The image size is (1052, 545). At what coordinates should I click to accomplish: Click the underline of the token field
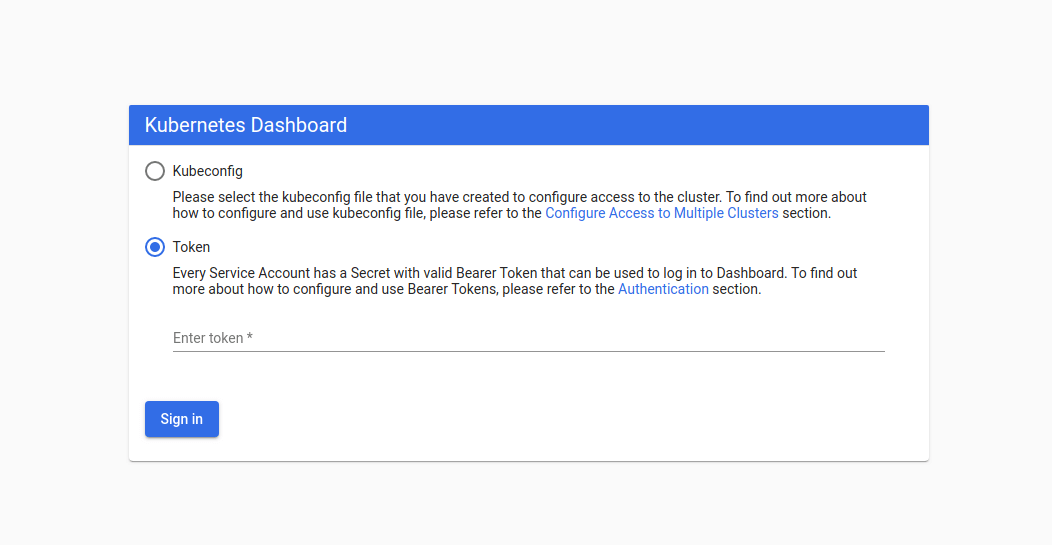pyautogui.click(x=529, y=351)
